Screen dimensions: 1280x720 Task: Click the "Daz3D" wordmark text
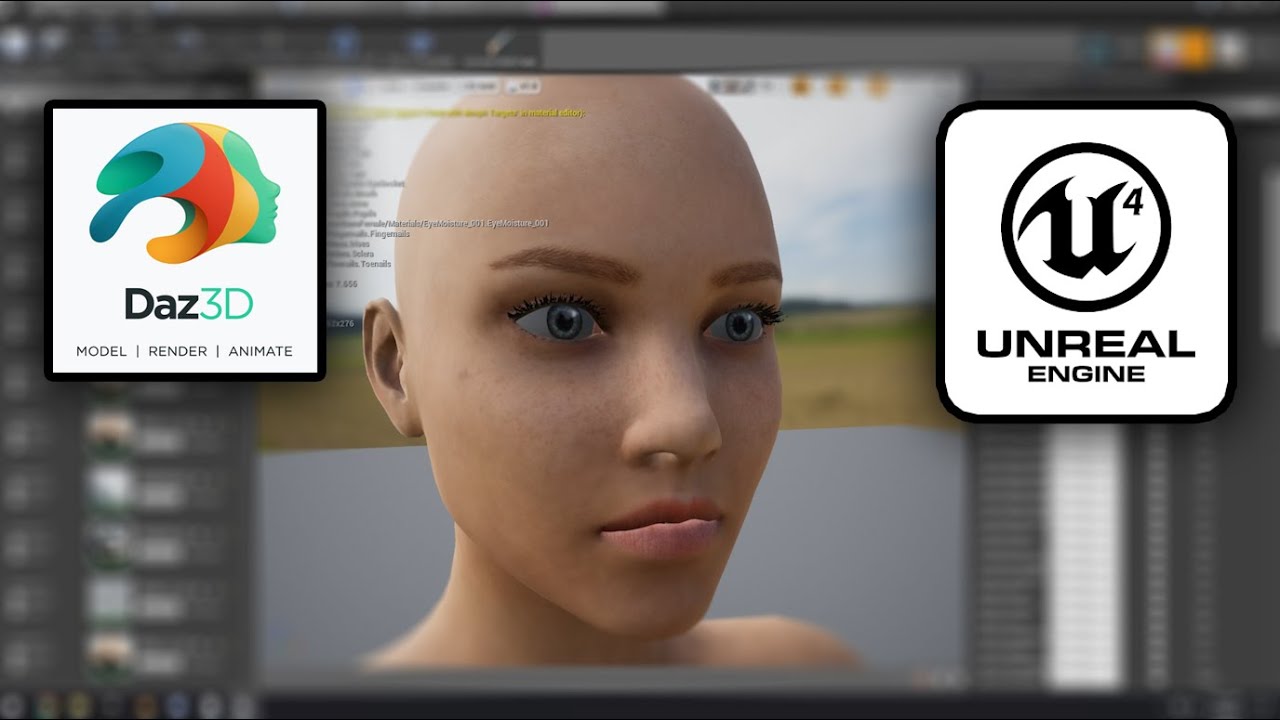pos(188,304)
